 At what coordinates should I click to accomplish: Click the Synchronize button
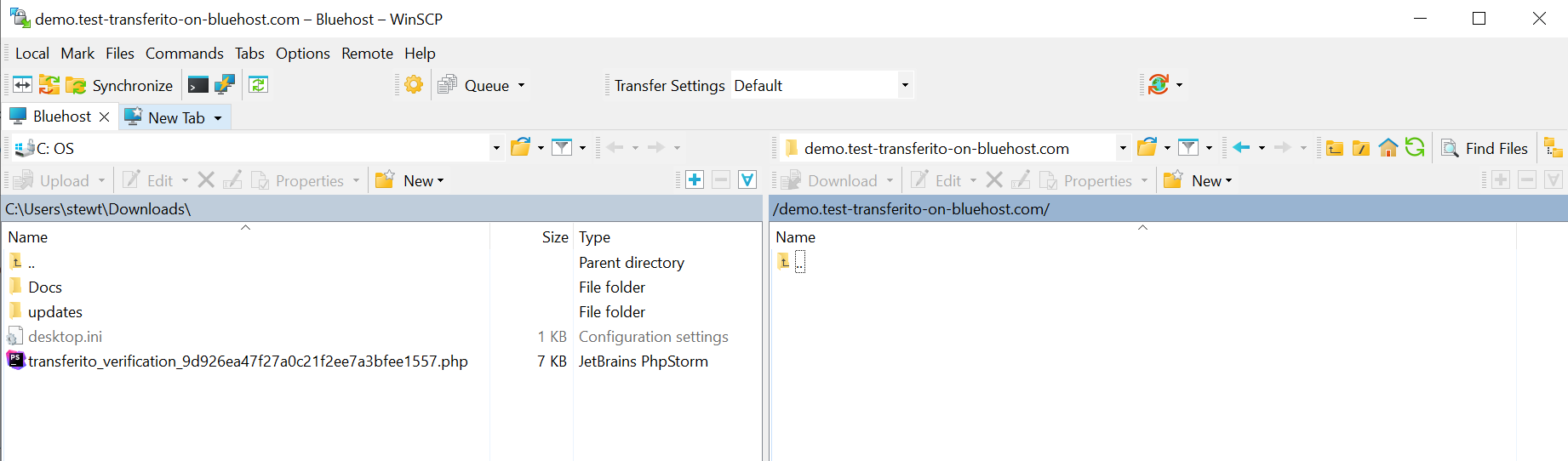[119, 85]
